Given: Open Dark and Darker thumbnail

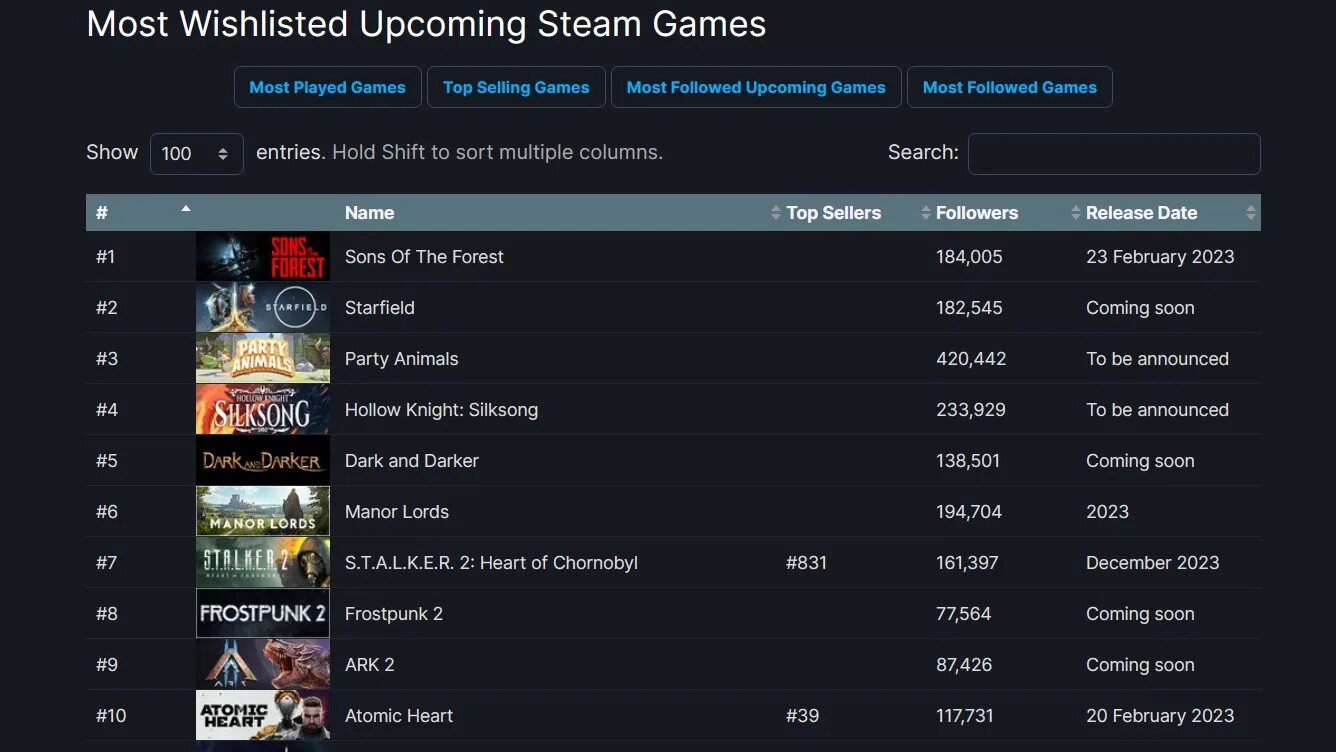Looking at the screenshot, I should pos(263,460).
